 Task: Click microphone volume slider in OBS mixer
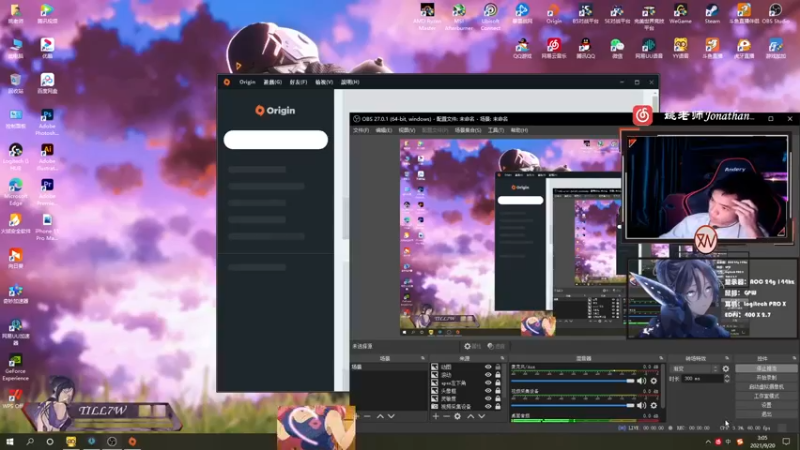click(572, 381)
